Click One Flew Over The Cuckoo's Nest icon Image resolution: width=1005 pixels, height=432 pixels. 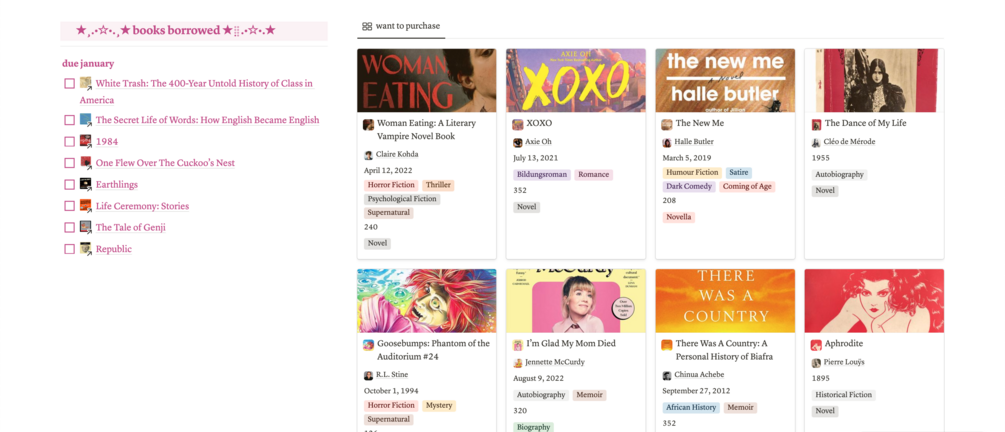click(86, 163)
